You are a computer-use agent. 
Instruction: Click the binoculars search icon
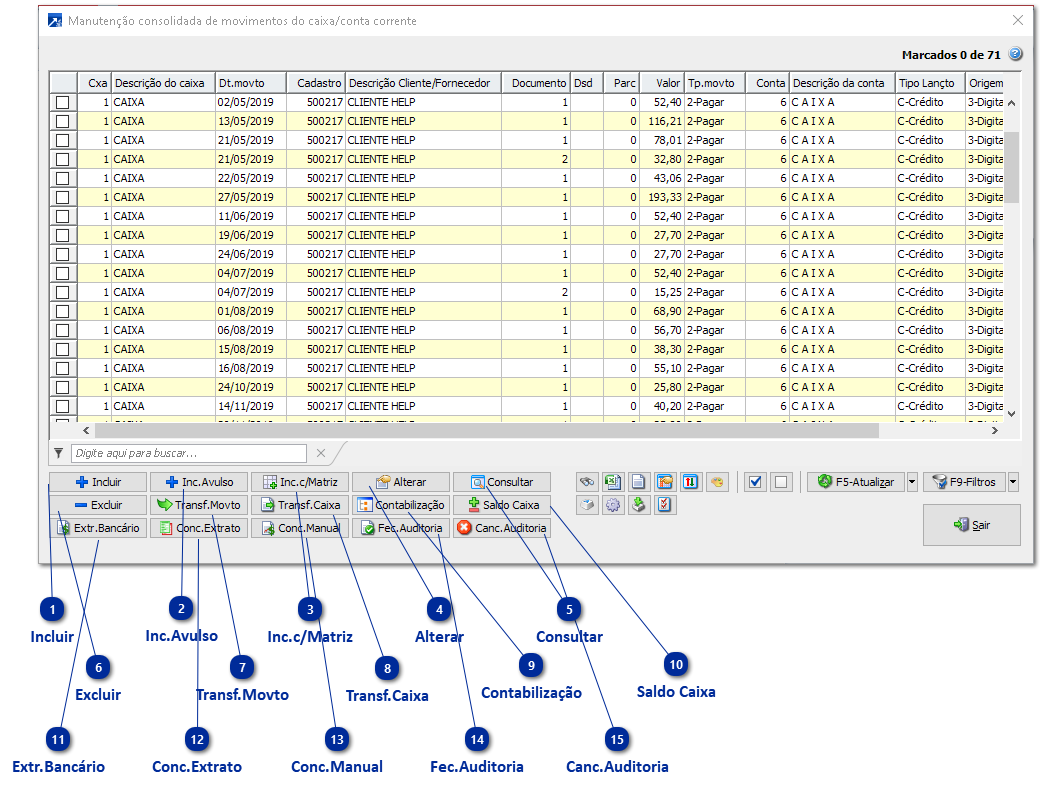(587, 482)
